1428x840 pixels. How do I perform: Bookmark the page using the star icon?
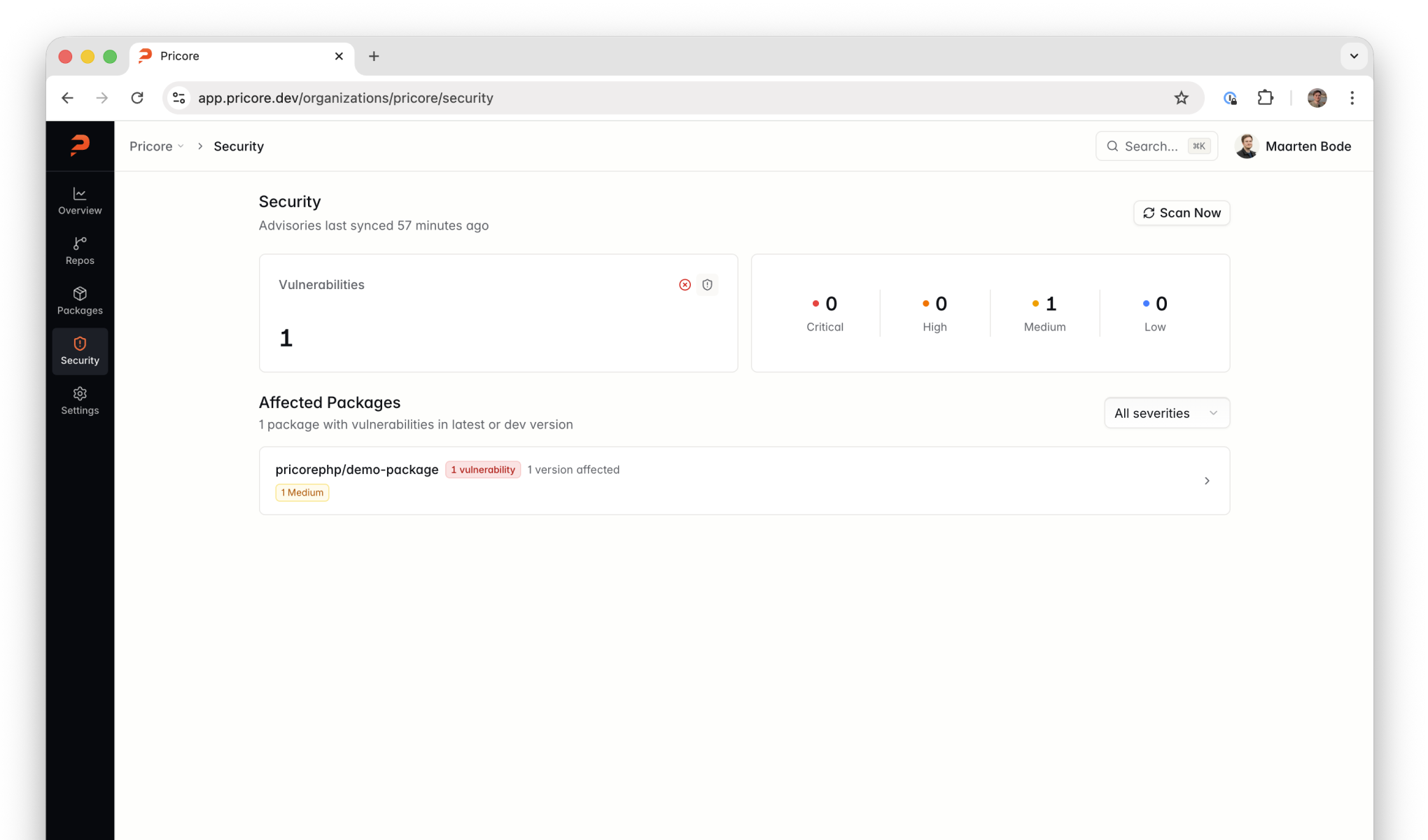1182,97
